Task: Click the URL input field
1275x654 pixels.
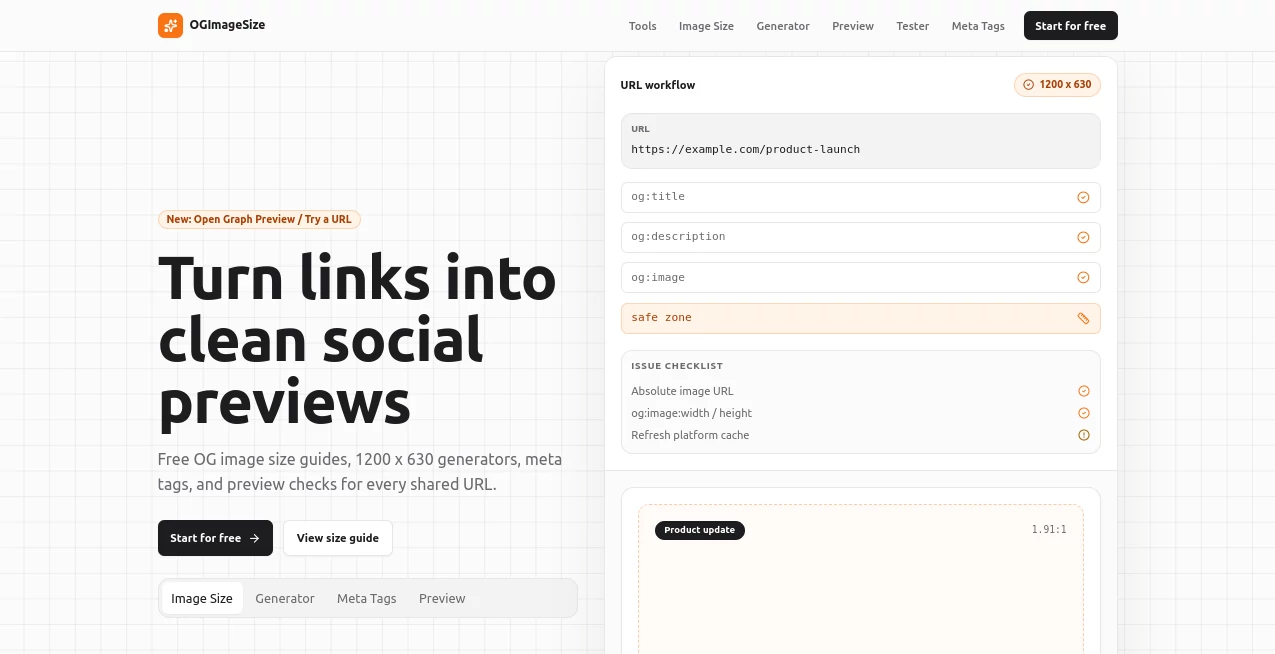Action: [x=861, y=141]
